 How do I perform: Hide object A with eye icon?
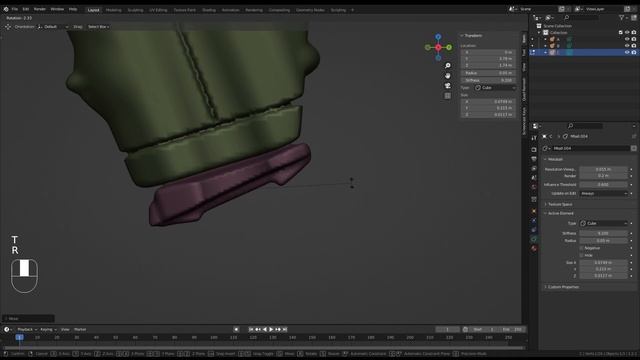627,39
